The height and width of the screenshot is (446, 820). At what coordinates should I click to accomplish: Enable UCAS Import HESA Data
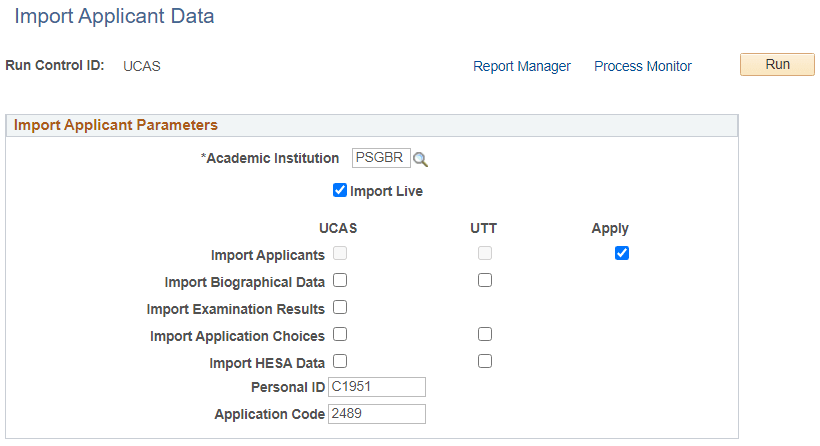click(x=340, y=361)
